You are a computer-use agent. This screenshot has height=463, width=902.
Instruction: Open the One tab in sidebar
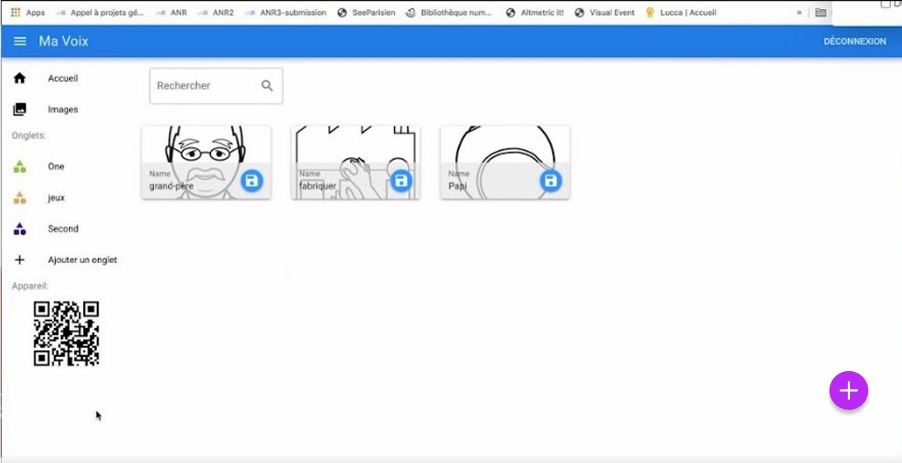point(55,167)
